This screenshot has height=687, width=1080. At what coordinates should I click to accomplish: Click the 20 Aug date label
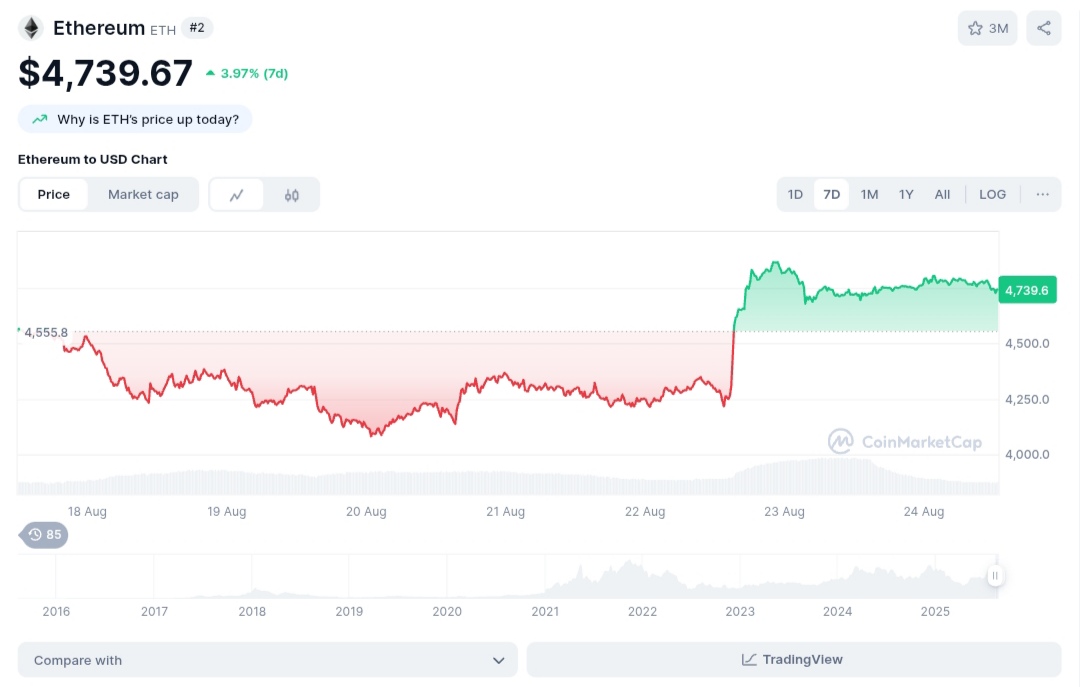click(366, 511)
